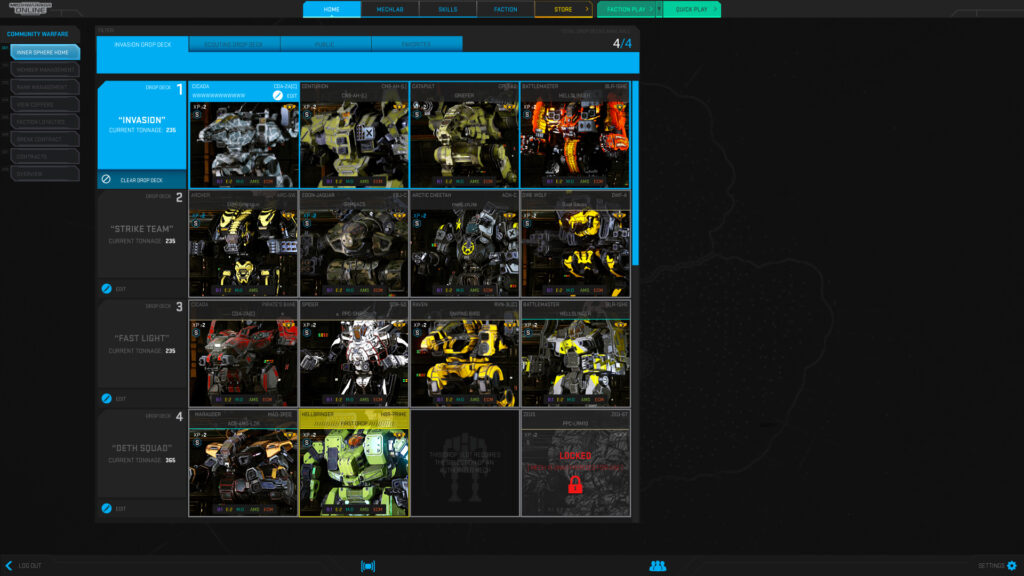Screen dimensions: 1024x576
Task: Click the S badge on the Raven card
Action: pyautogui.click(x=417, y=333)
